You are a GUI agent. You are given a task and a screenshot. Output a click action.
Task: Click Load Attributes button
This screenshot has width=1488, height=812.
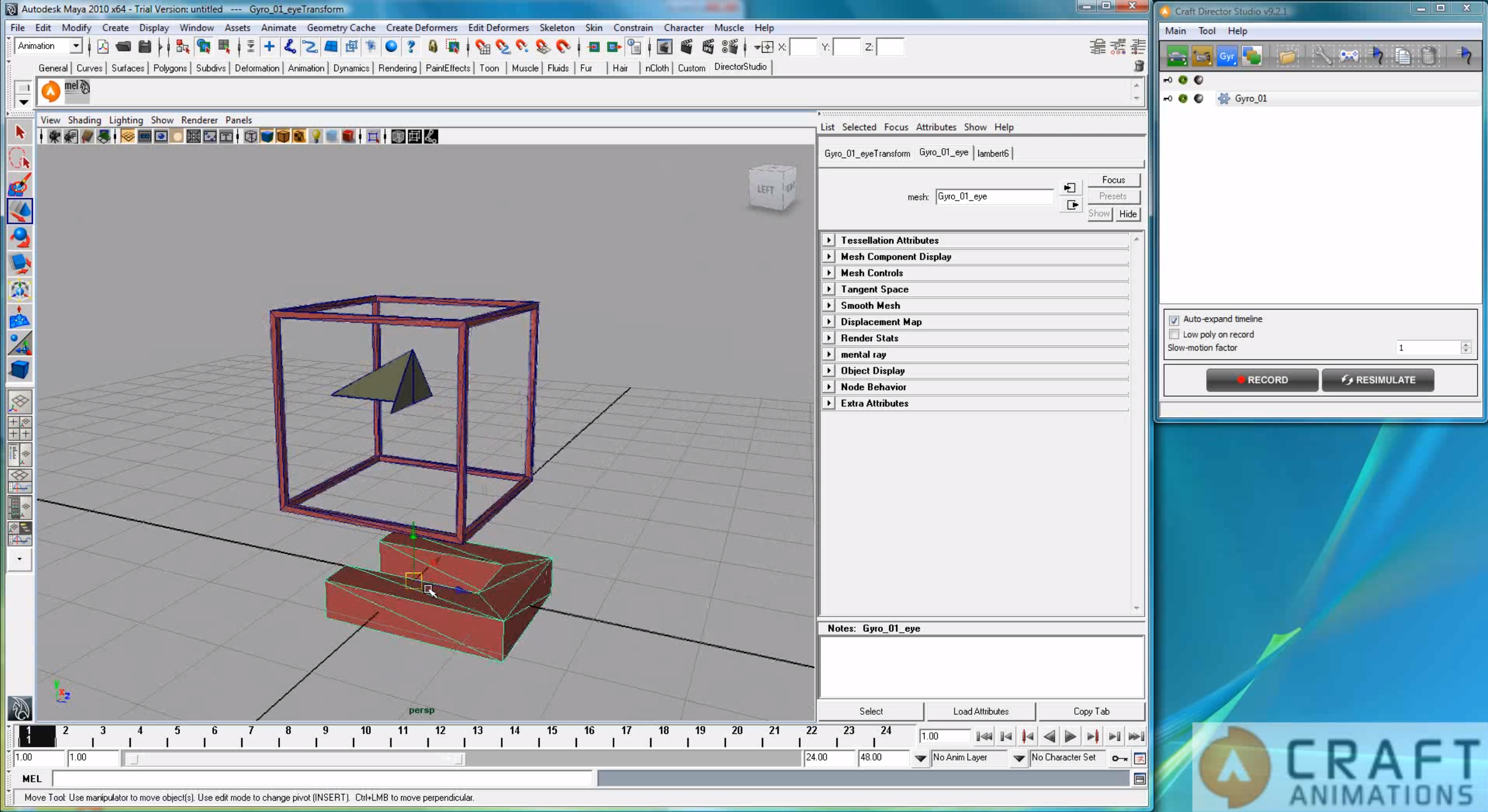point(980,711)
